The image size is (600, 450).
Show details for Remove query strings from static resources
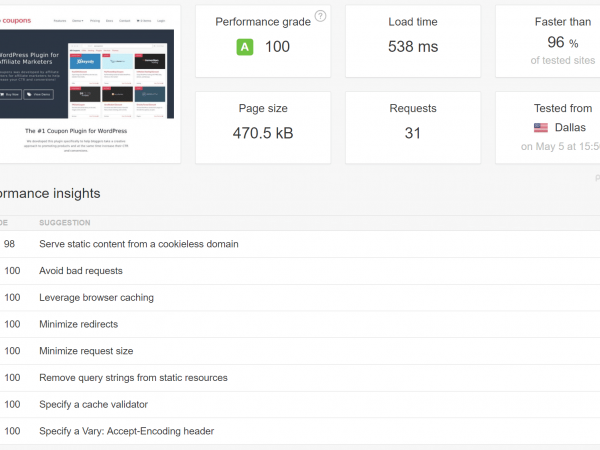click(133, 378)
